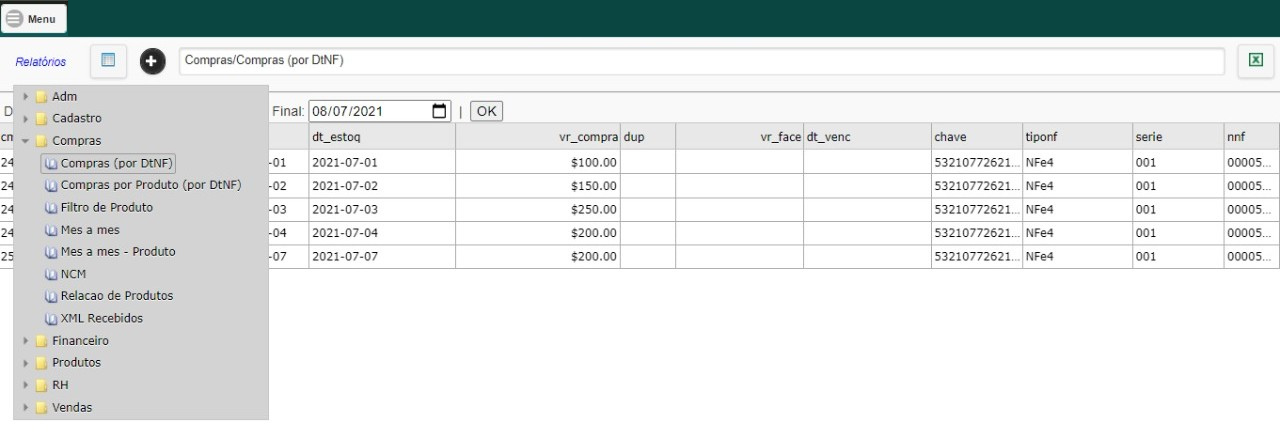Image resolution: width=1280 pixels, height=448 pixels.
Task: Open the Relatórios link
Action: [x=41, y=62]
